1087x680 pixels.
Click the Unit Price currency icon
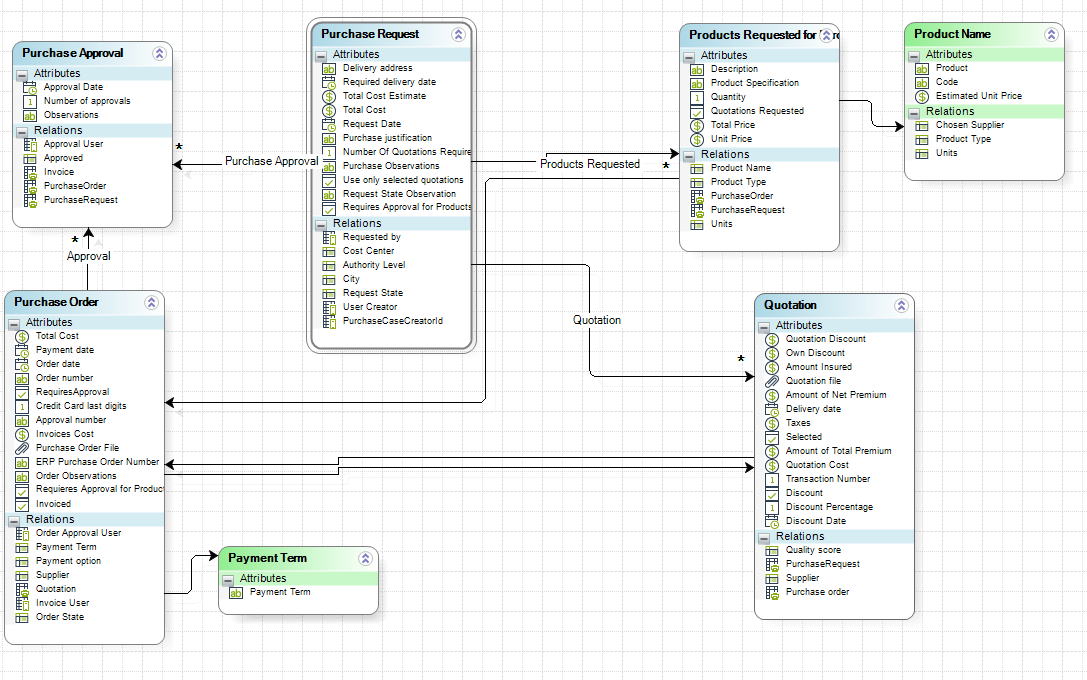[x=697, y=139]
